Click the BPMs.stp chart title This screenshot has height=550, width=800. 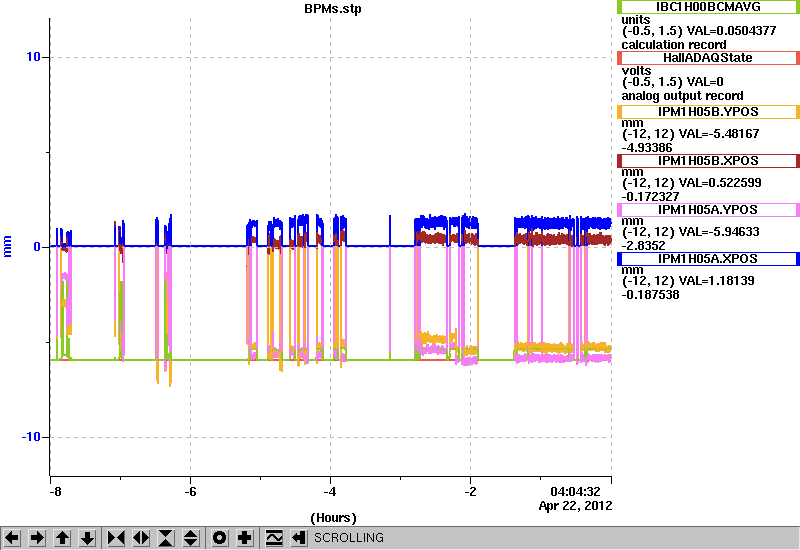coord(333,9)
